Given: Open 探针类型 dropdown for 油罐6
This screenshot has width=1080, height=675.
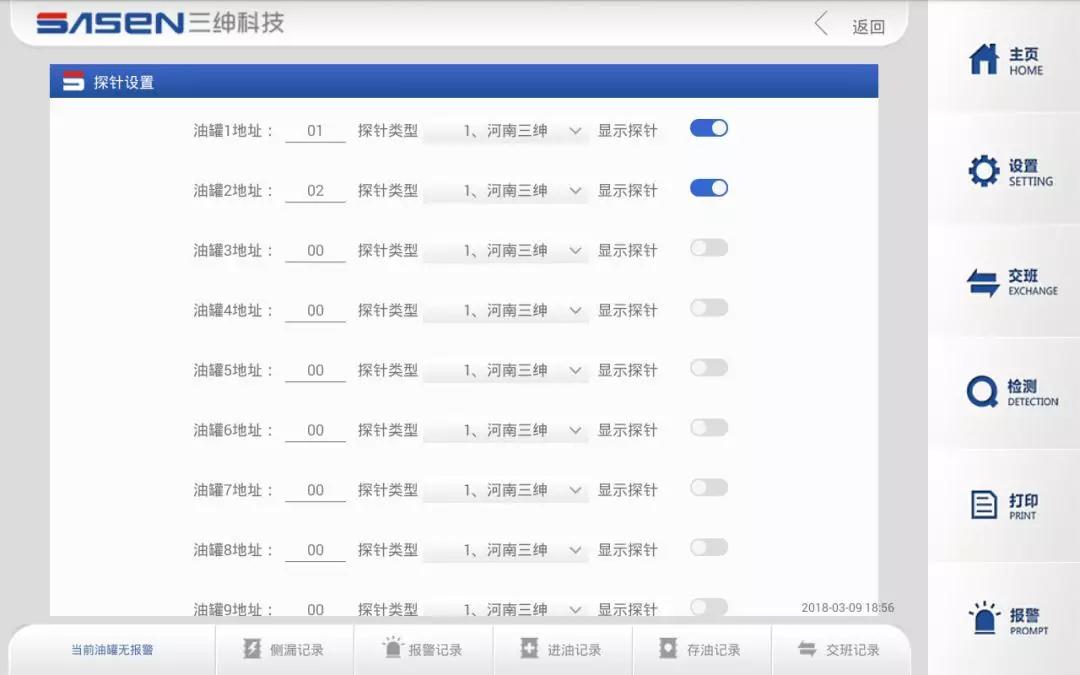Looking at the screenshot, I should pyautogui.click(x=506, y=430).
